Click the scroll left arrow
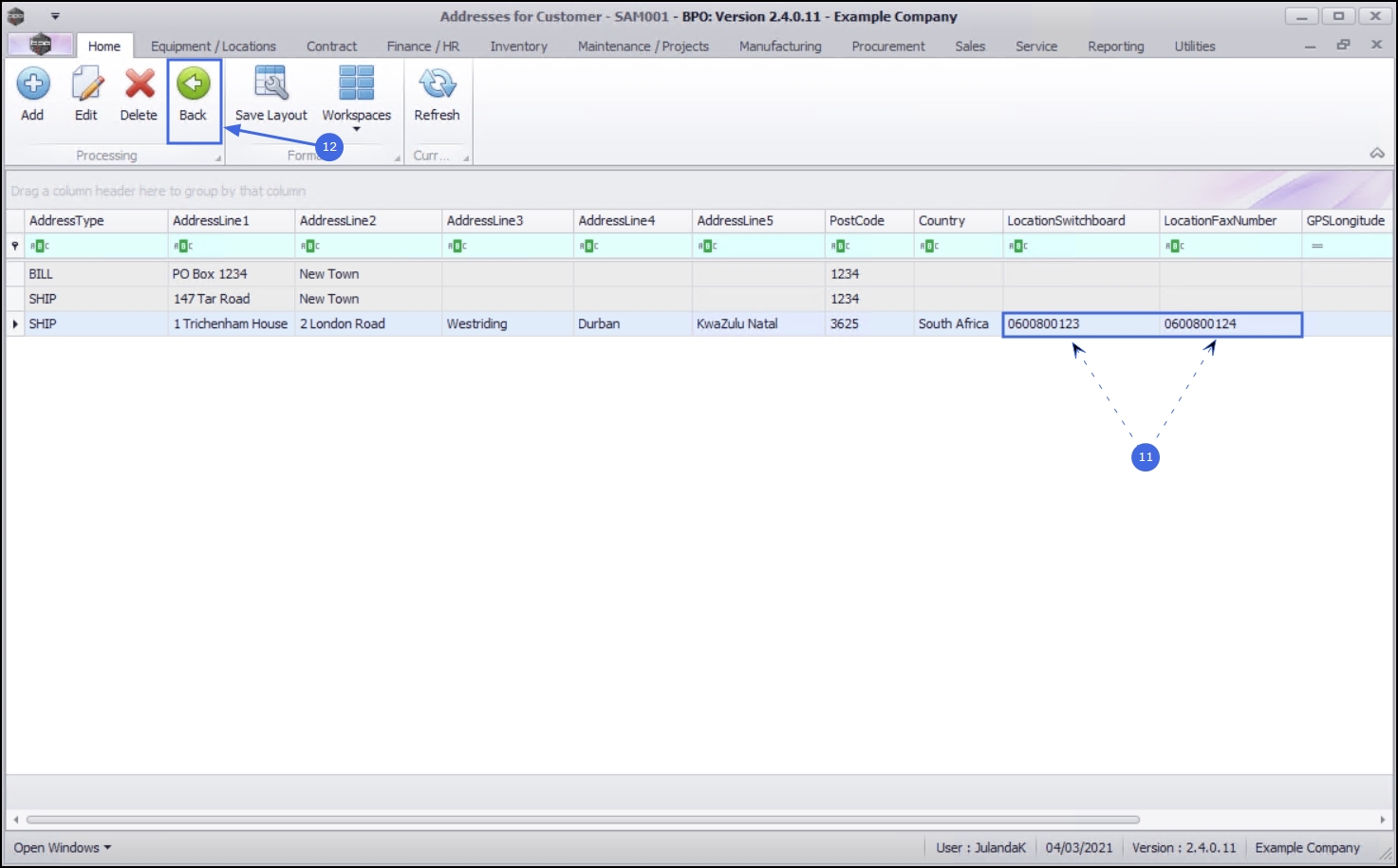 click(x=15, y=819)
